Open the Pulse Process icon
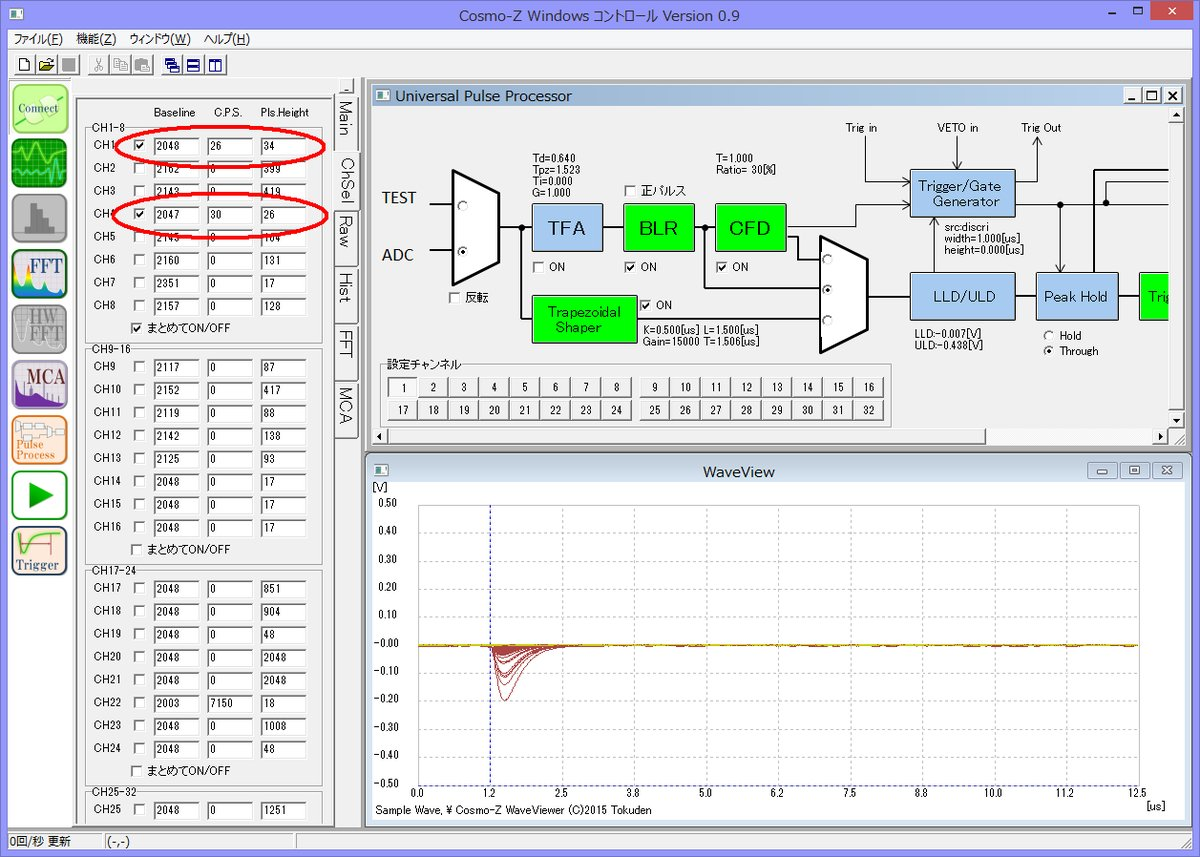The width and height of the screenshot is (1200, 857). click(x=40, y=440)
